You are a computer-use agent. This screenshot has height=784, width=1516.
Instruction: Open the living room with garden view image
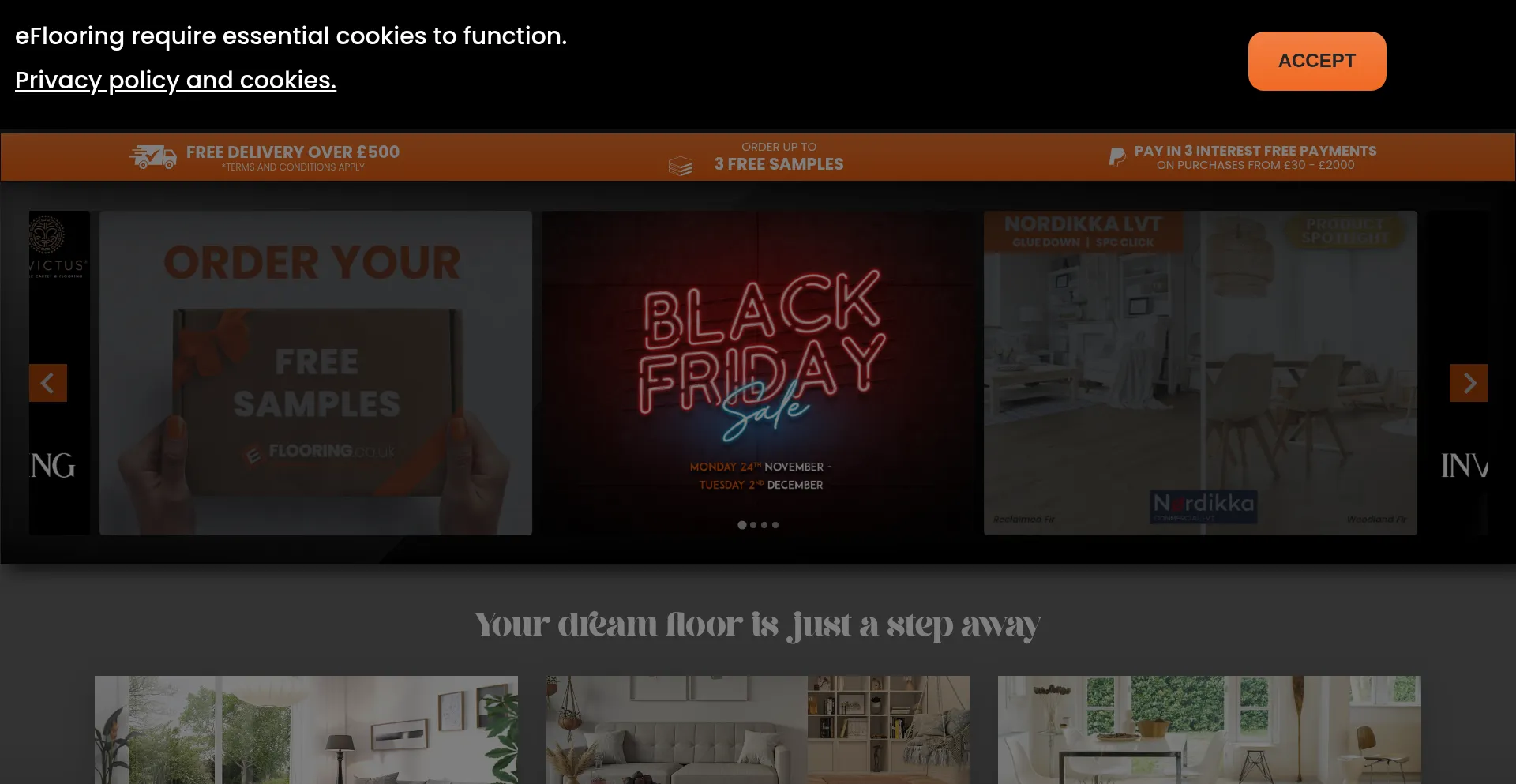coord(306,730)
